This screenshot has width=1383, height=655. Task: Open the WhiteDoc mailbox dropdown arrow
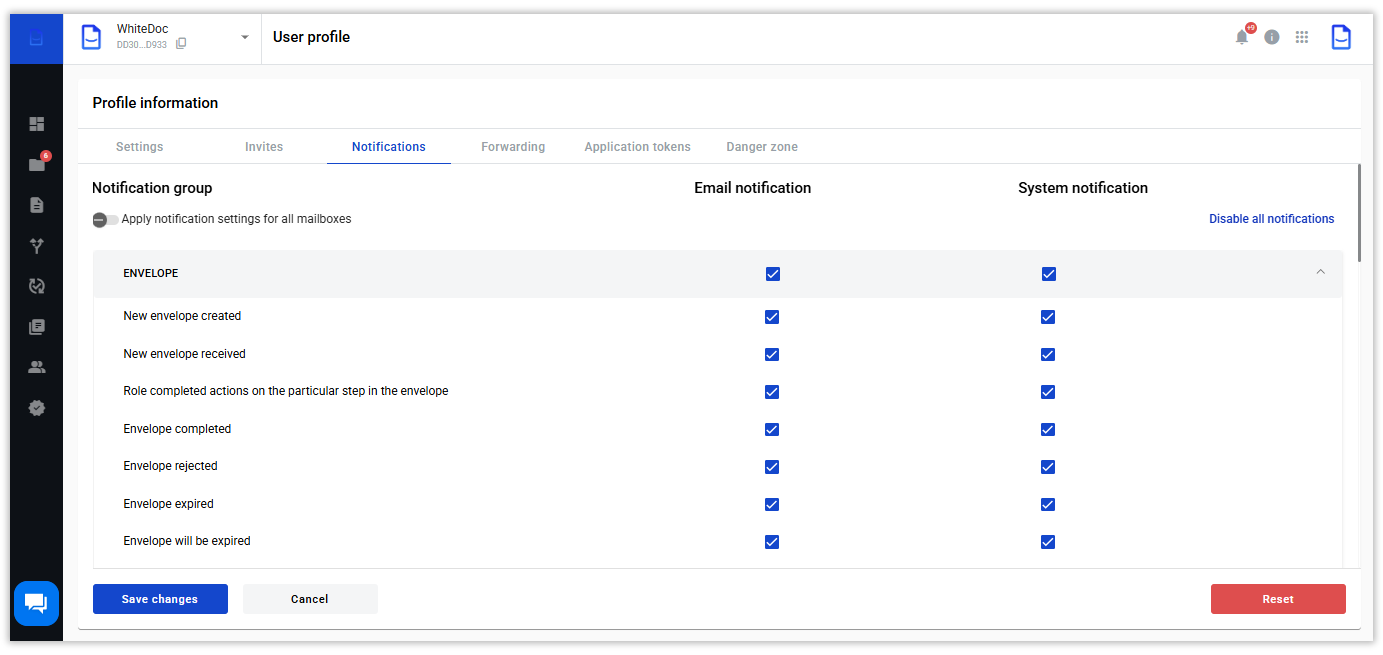[x=245, y=38]
